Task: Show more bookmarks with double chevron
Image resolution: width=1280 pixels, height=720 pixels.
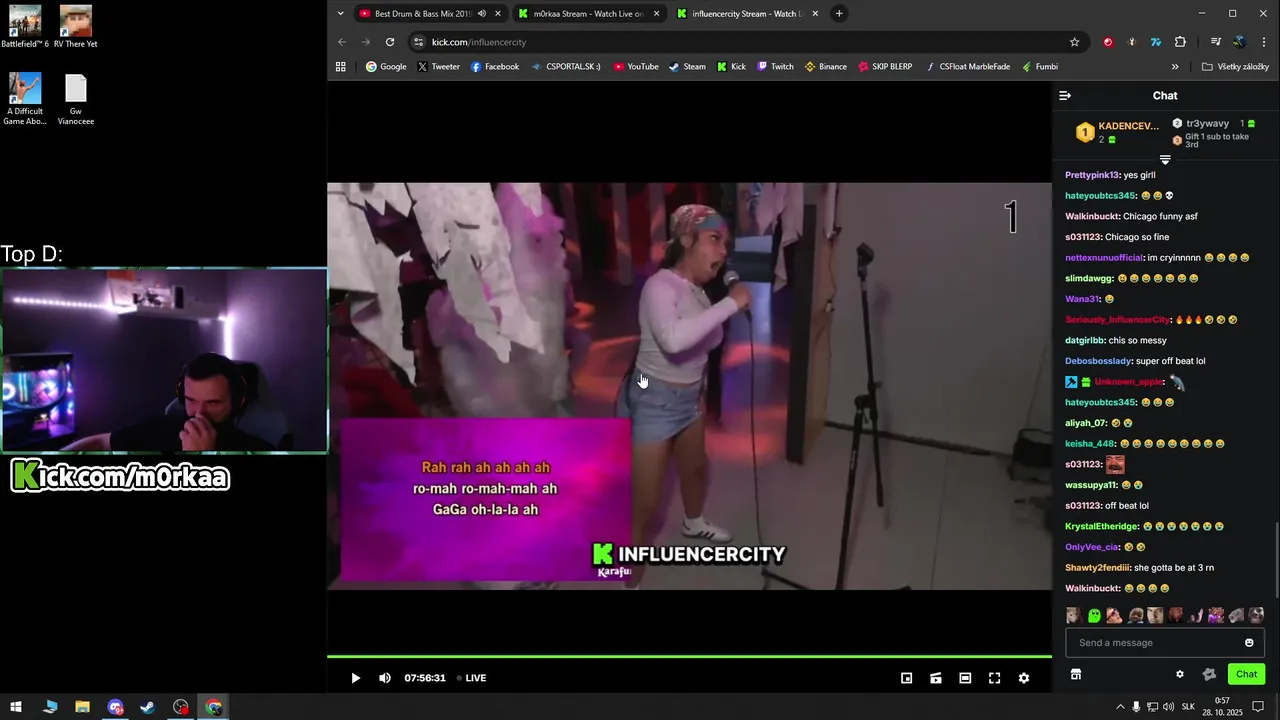Action: coord(1175,67)
